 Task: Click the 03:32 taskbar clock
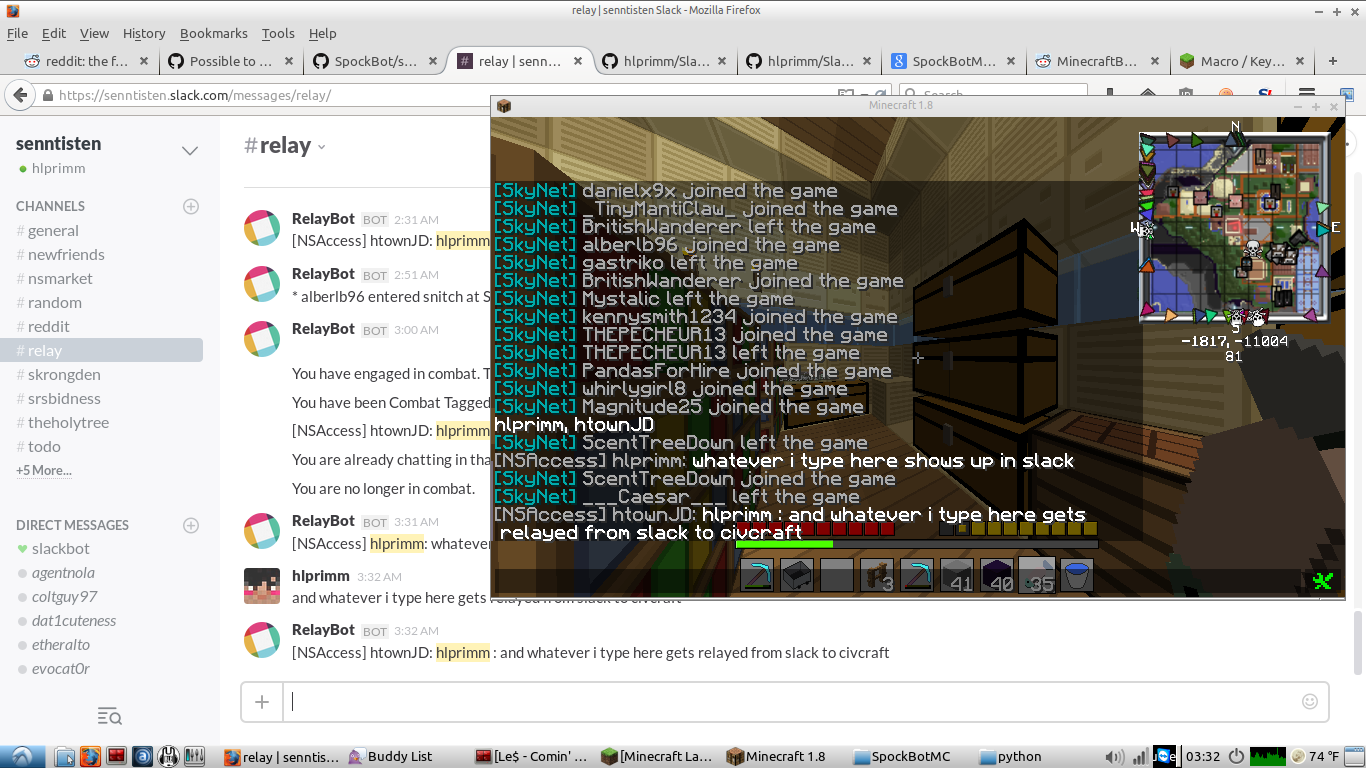[x=1202, y=756]
